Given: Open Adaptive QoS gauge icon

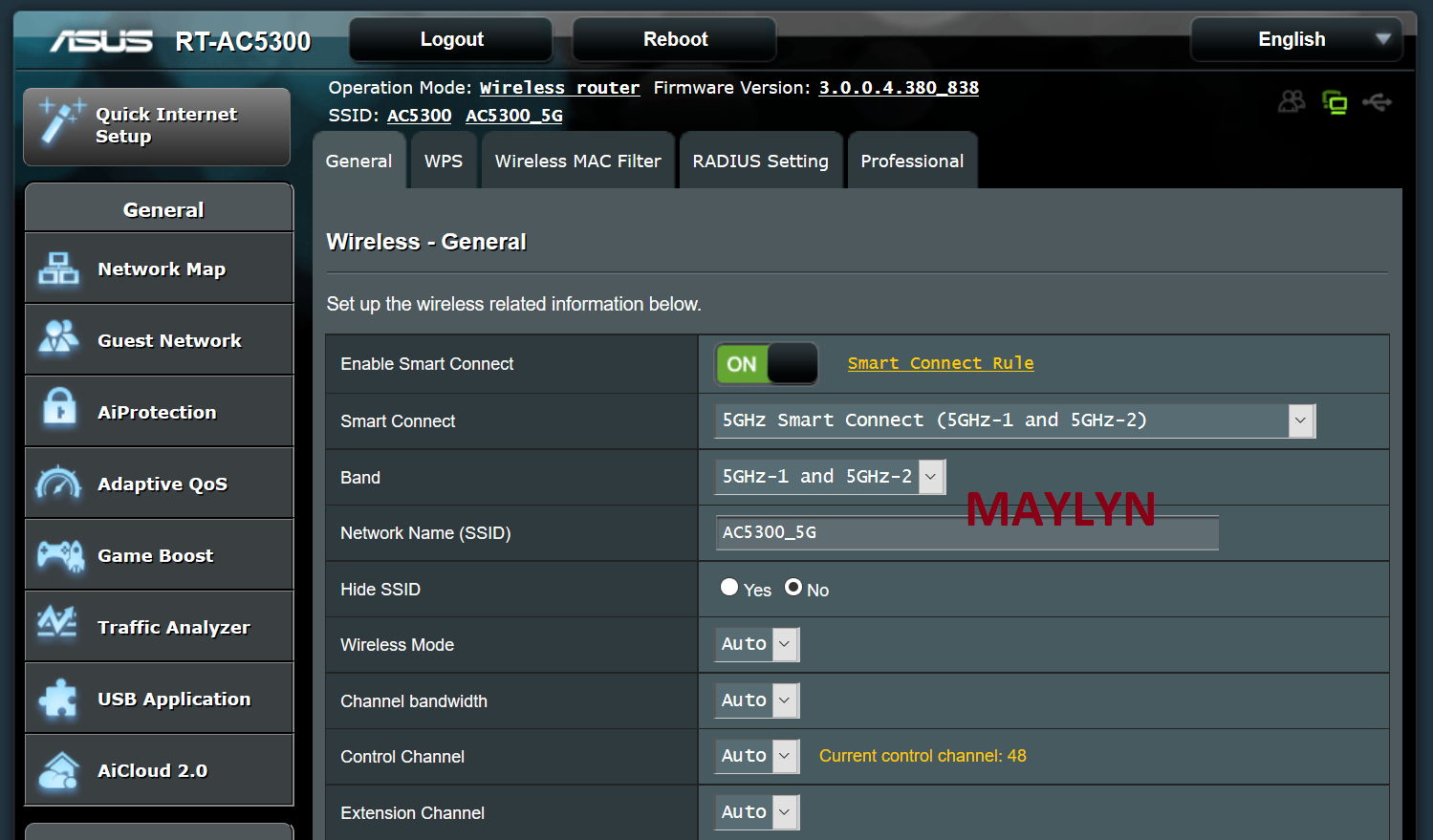Looking at the screenshot, I should [58, 483].
